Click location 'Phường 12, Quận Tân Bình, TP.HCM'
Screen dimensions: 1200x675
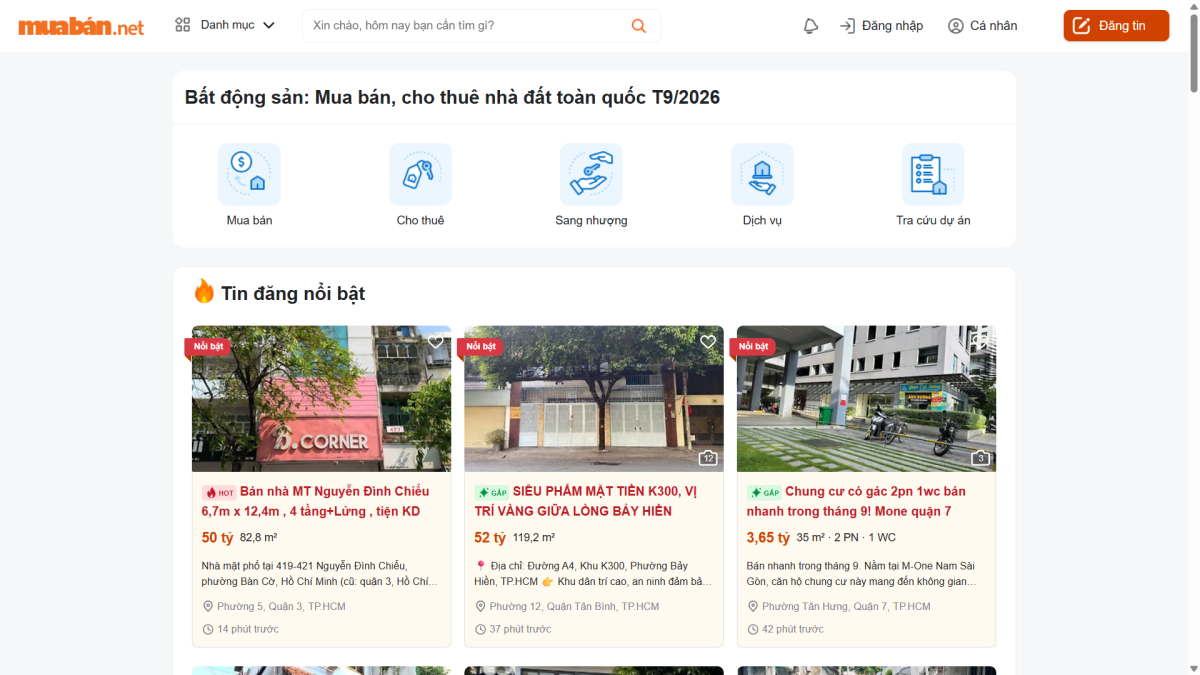574,606
